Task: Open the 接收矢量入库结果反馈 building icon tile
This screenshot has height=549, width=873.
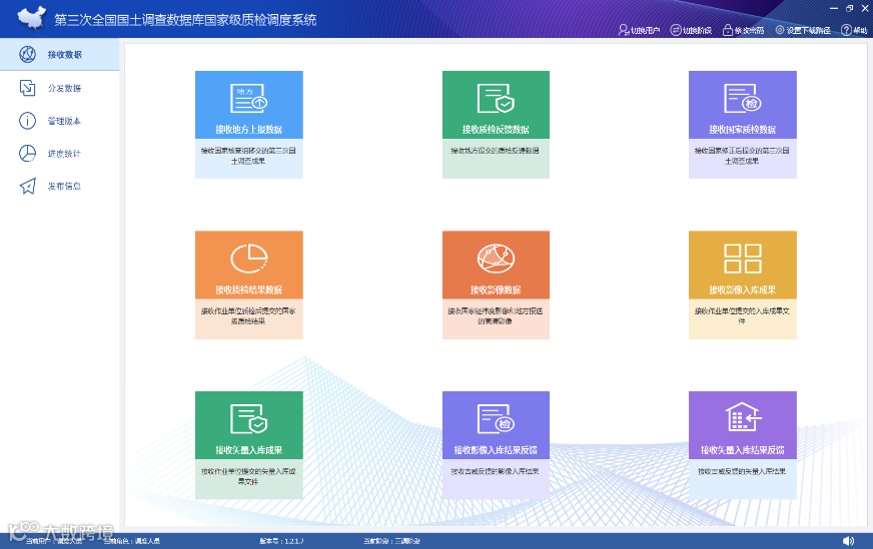Action: [x=743, y=417]
